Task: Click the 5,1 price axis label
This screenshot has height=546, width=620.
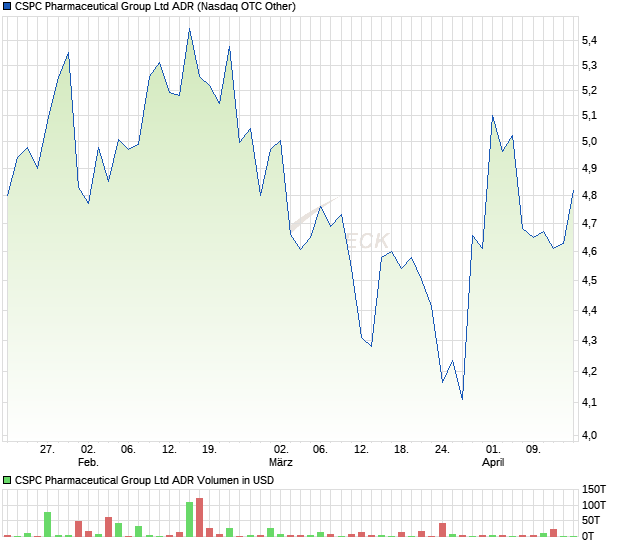Action: point(589,116)
